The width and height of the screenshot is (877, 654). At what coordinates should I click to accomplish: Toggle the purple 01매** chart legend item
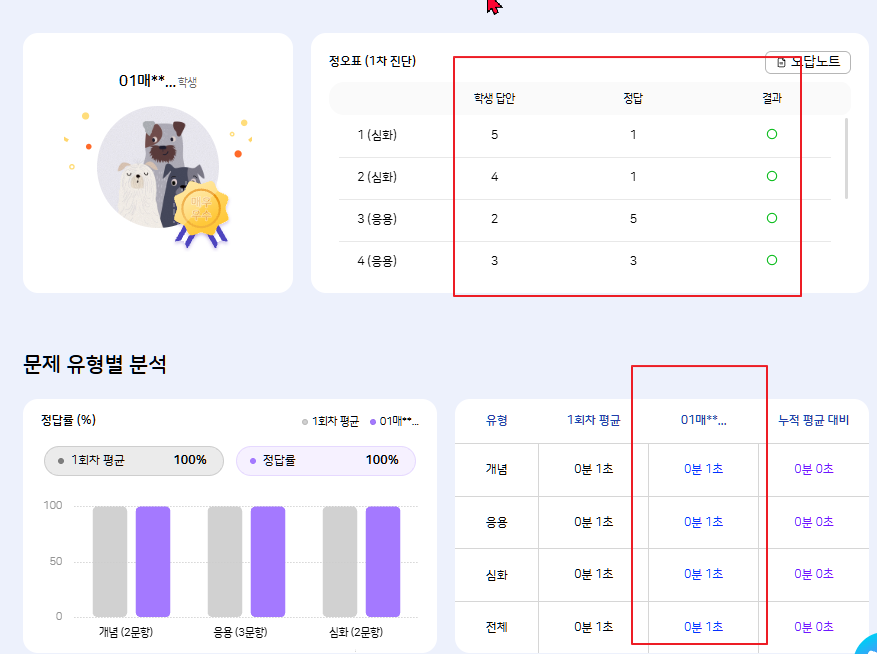point(393,421)
